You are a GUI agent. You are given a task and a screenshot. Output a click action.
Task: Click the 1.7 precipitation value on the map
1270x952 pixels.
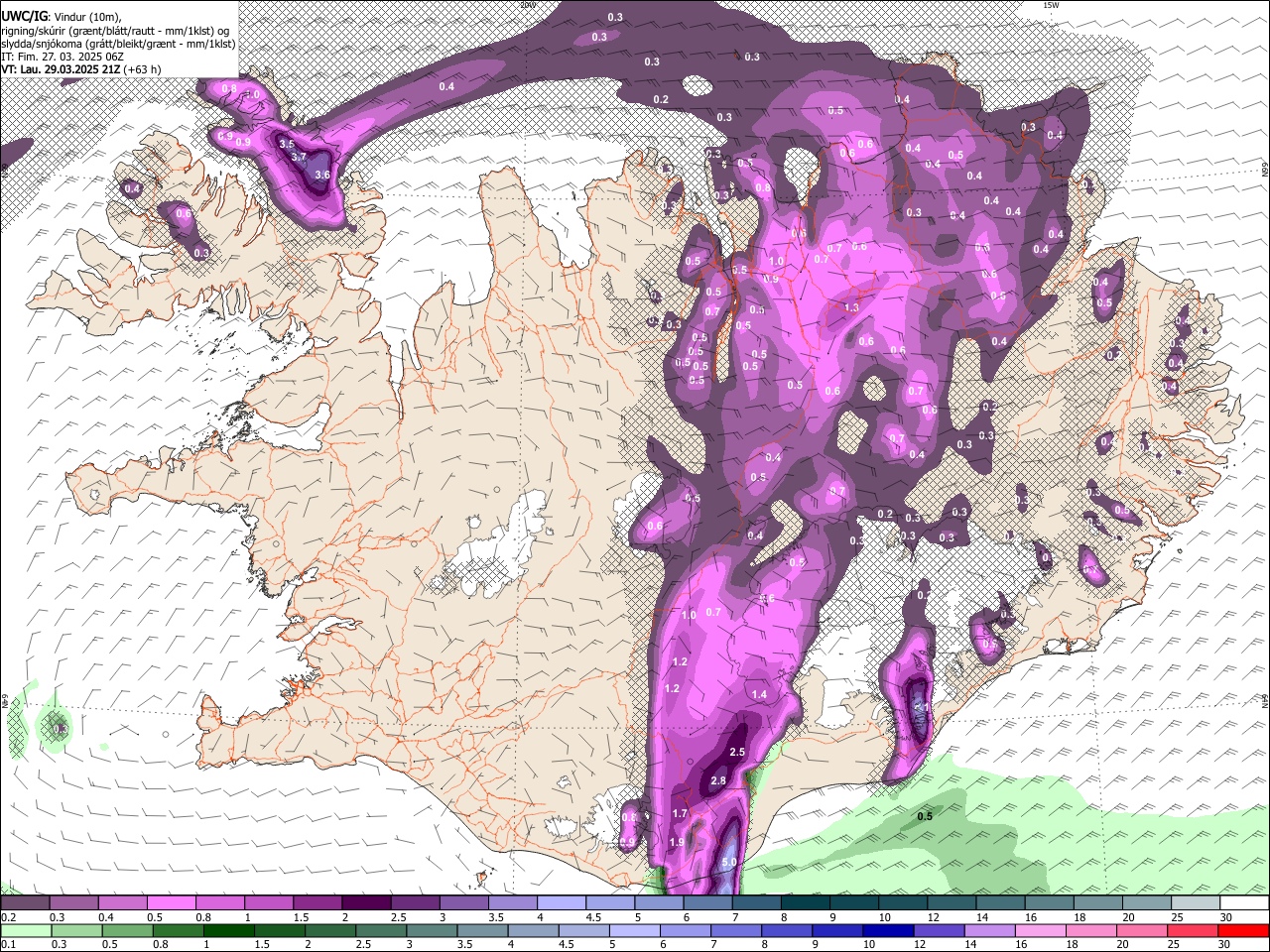coord(680,814)
